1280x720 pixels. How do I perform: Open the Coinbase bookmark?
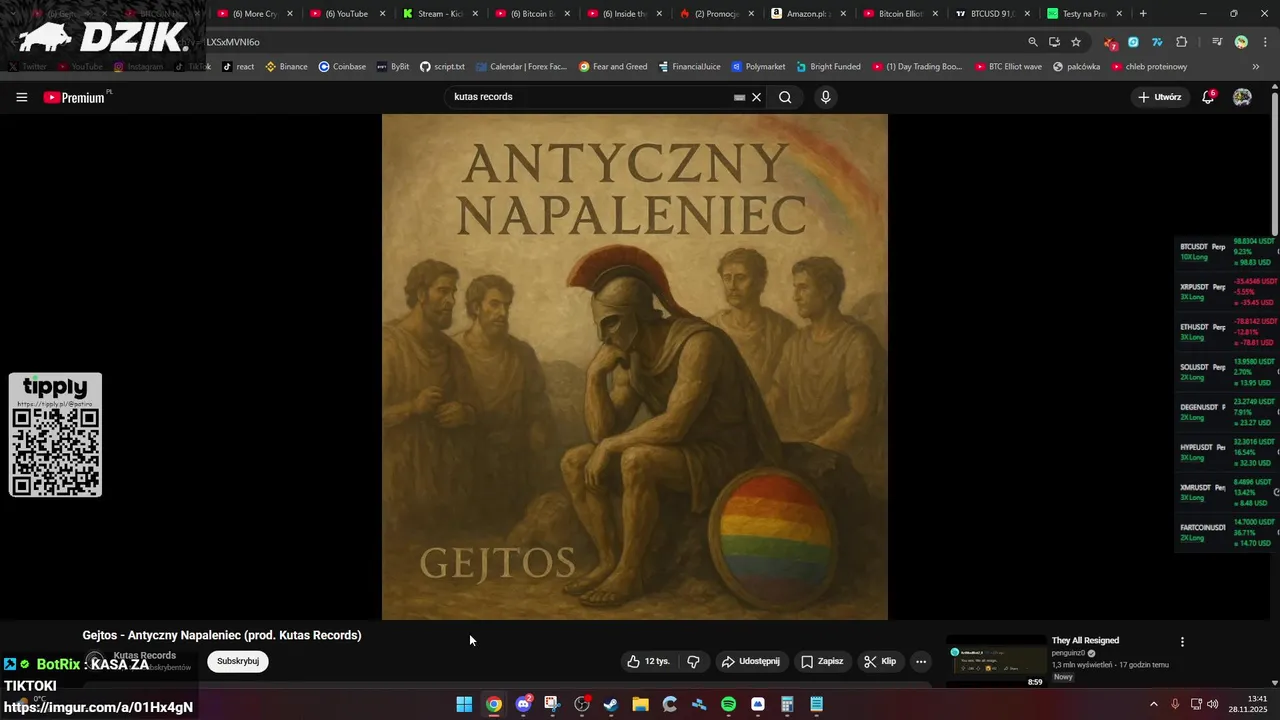342,67
